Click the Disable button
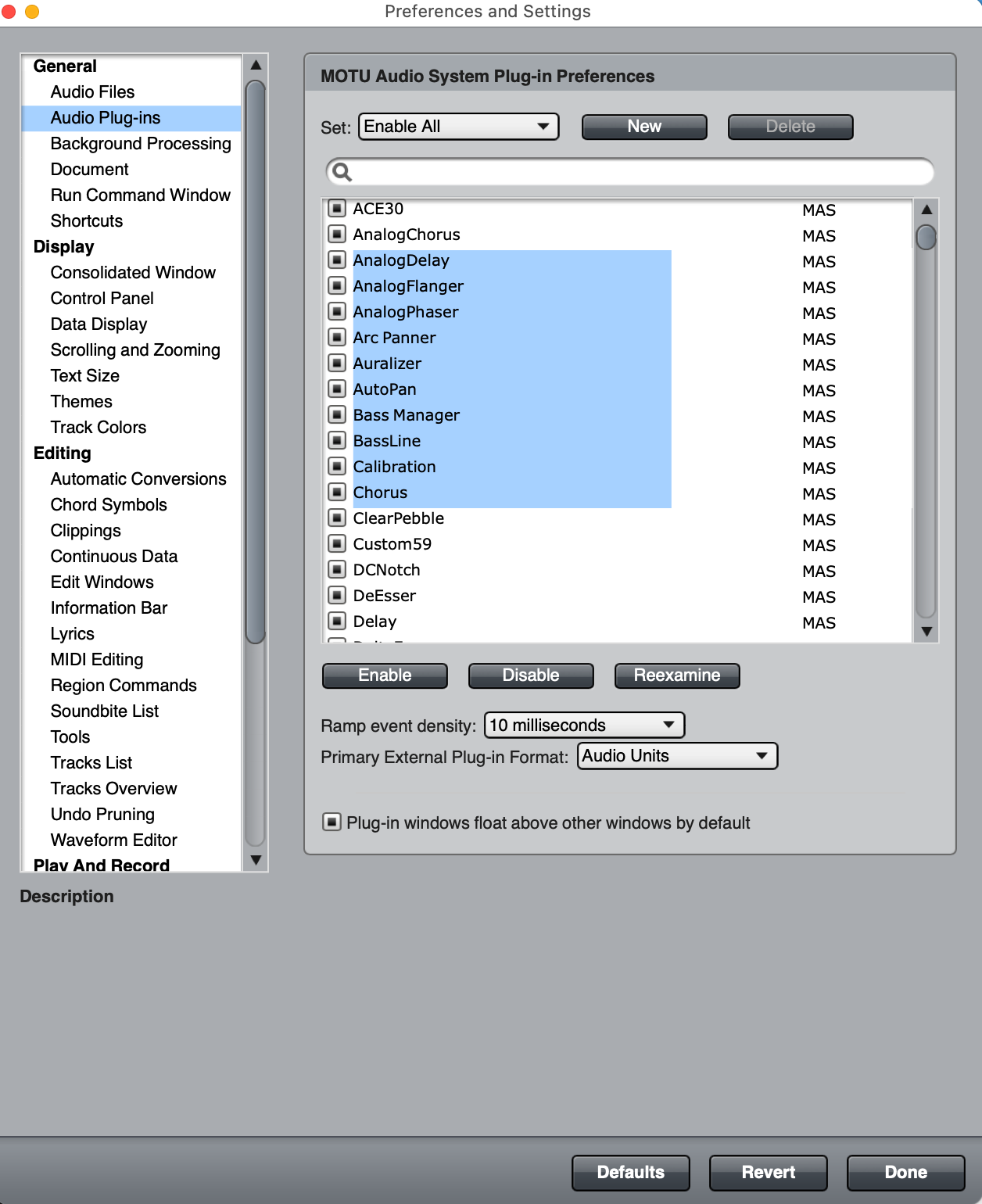Viewport: 982px width, 1204px height. (531, 675)
